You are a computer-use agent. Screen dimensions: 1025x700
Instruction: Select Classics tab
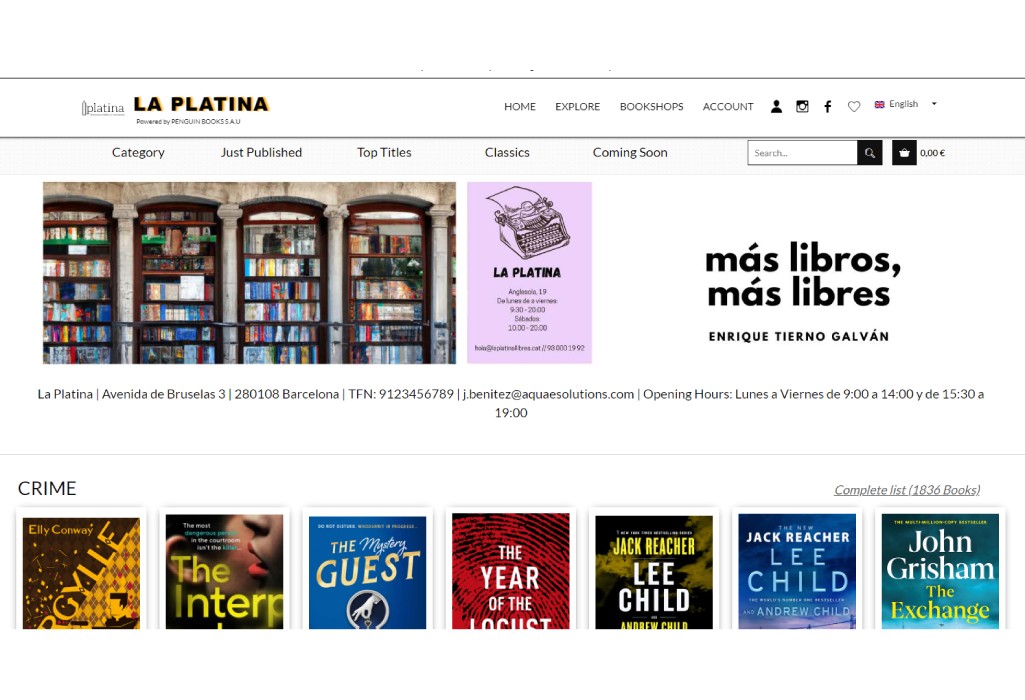(x=507, y=152)
